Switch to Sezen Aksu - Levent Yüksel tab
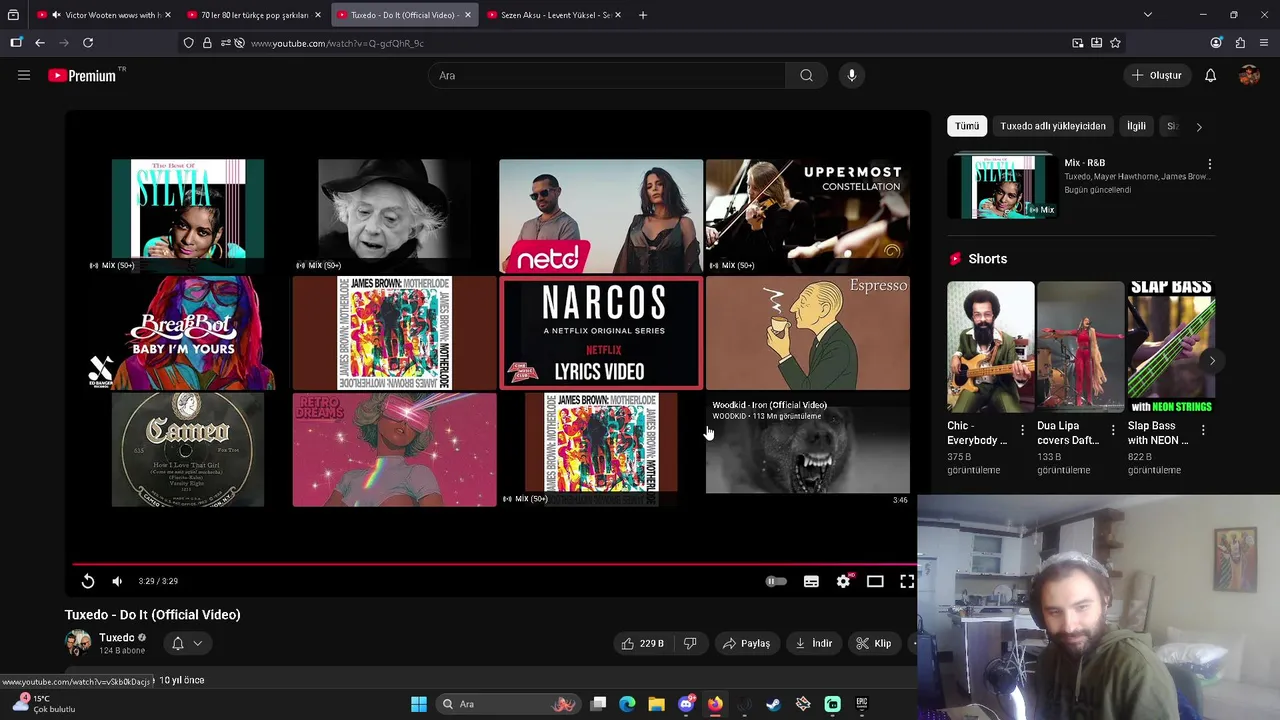The image size is (1280, 720). point(554,15)
